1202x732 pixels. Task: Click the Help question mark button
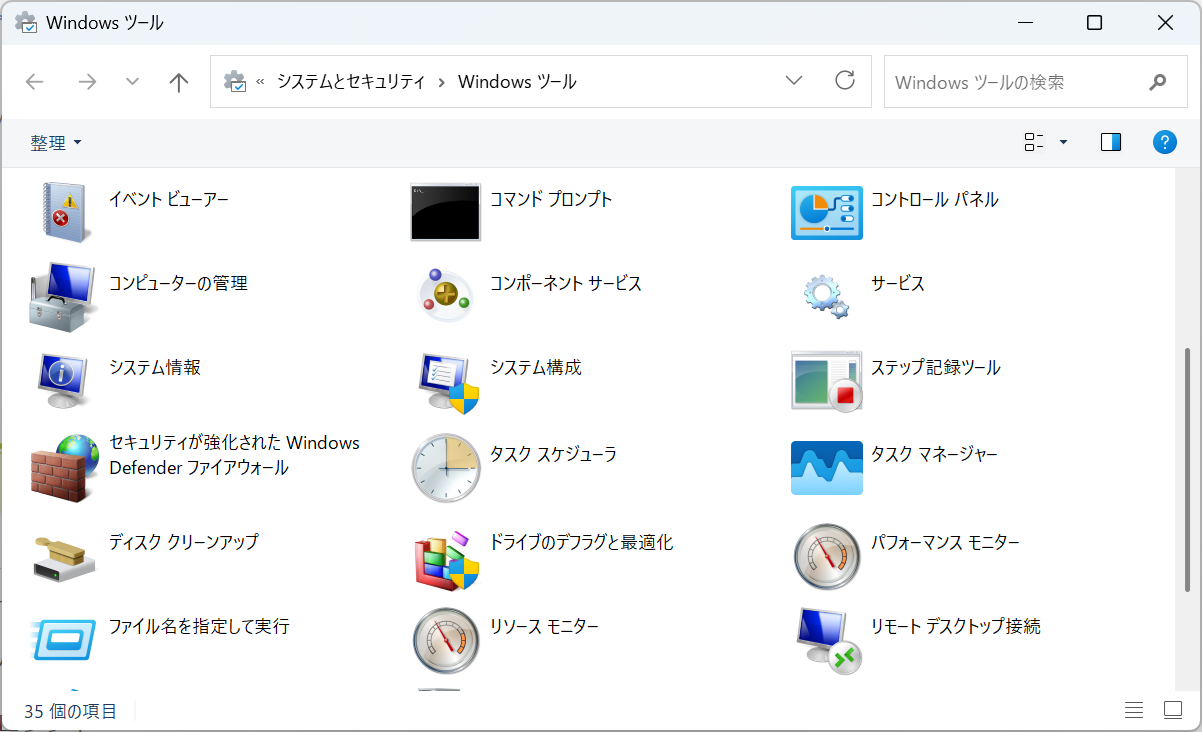coord(1164,141)
